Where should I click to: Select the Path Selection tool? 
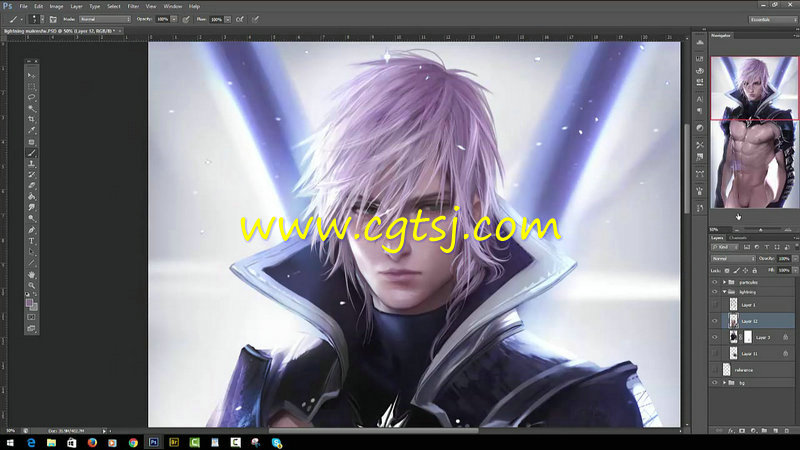pos(32,252)
